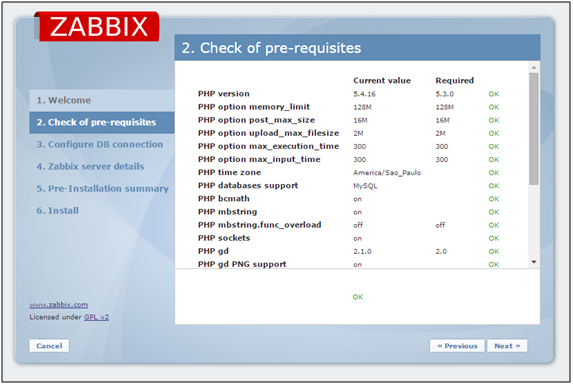Go to 3. Configure DB connection step
573x384 pixels.
point(100,144)
